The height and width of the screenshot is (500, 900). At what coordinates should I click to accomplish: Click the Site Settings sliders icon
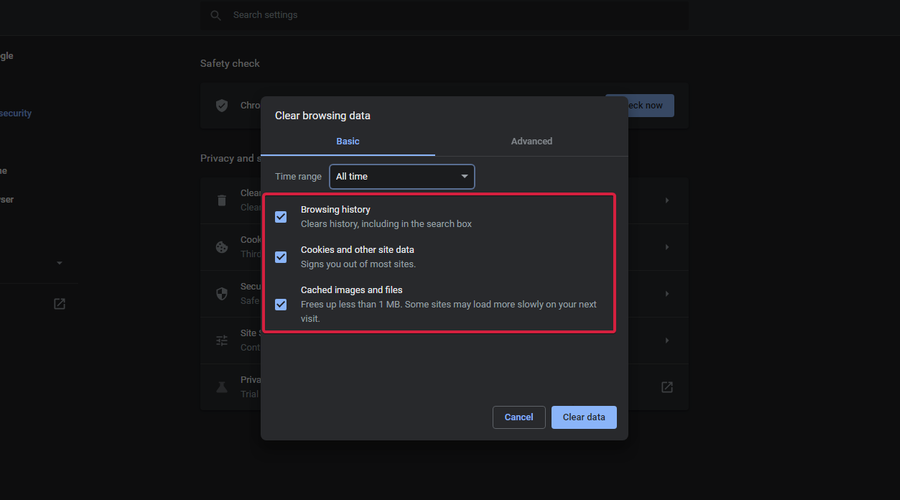point(222,340)
